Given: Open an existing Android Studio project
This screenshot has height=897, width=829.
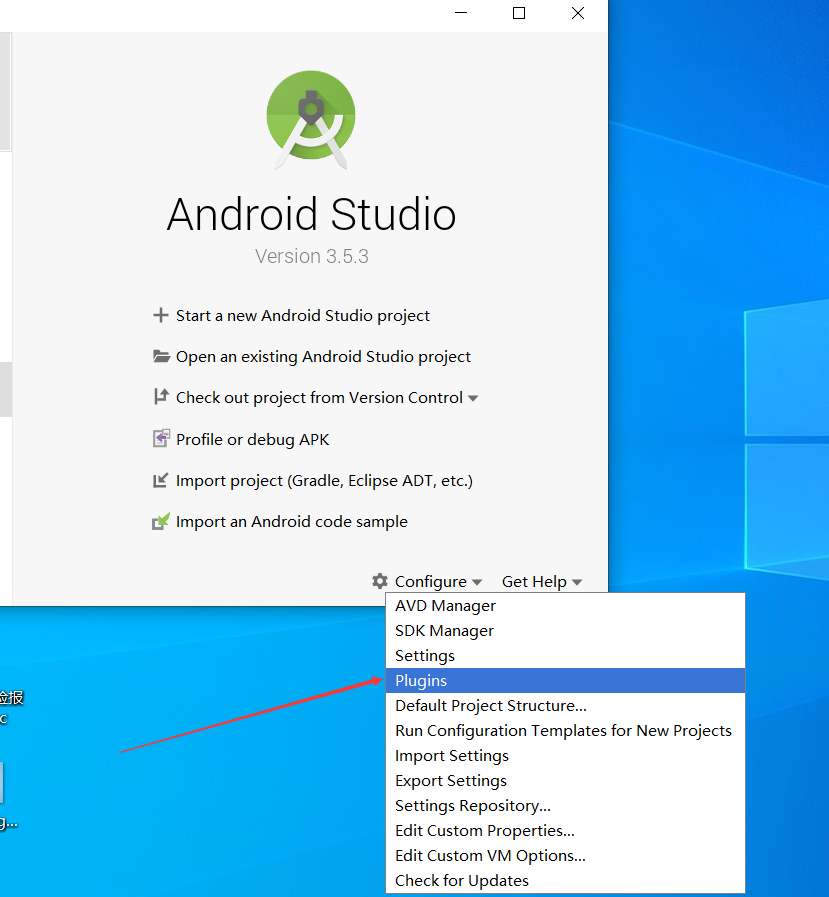Looking at the screenshot, I should pyautogui.click(x=323, y=357).
